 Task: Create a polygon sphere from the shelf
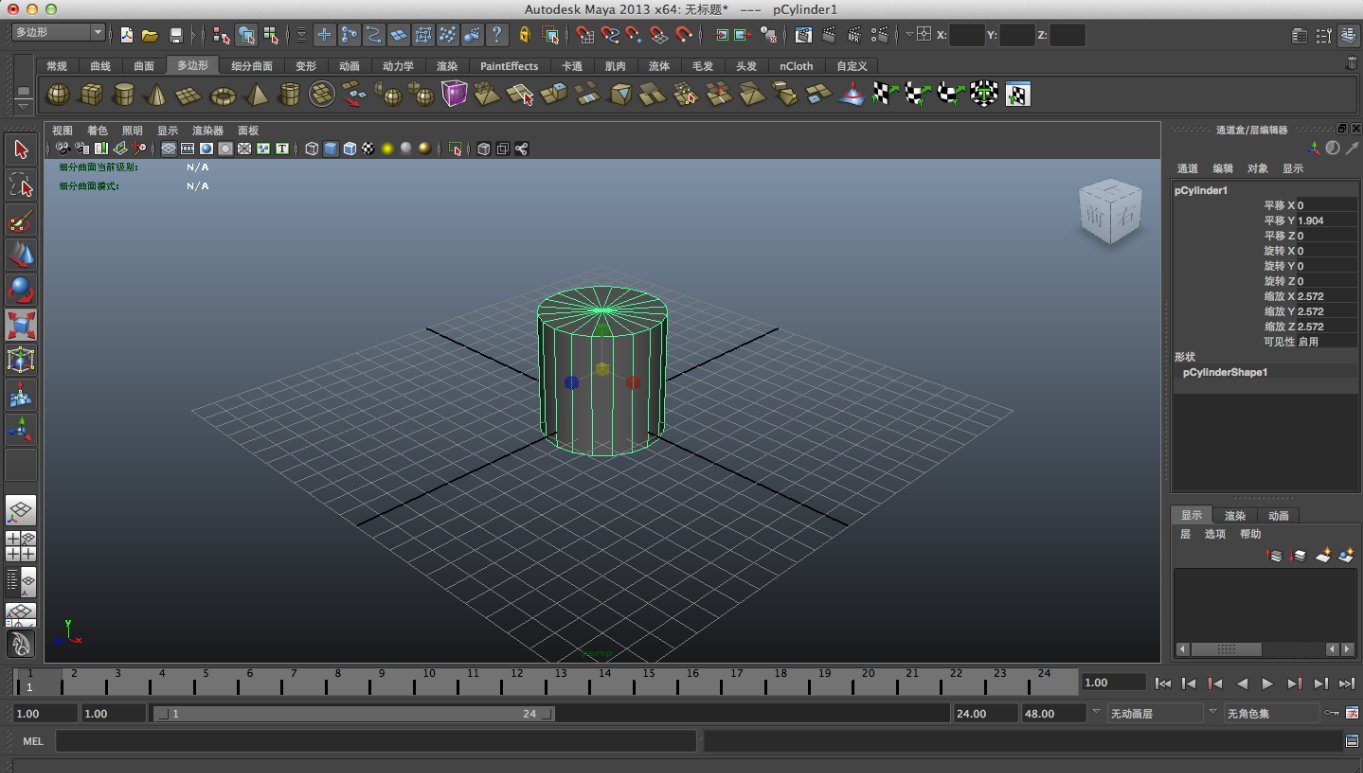pyautogui.click(x=58, y=95)
